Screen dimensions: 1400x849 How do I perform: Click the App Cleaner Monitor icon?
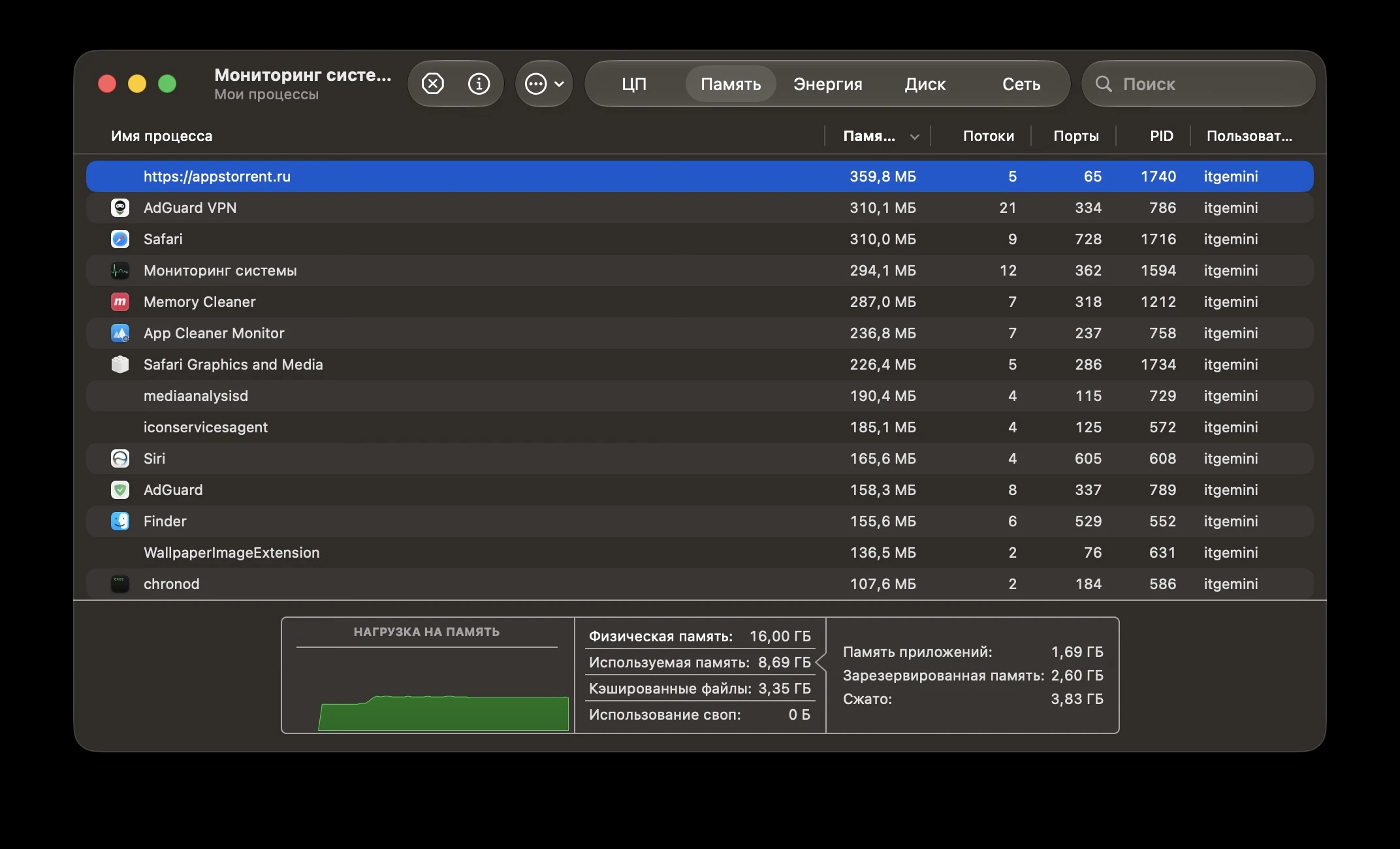120,333
